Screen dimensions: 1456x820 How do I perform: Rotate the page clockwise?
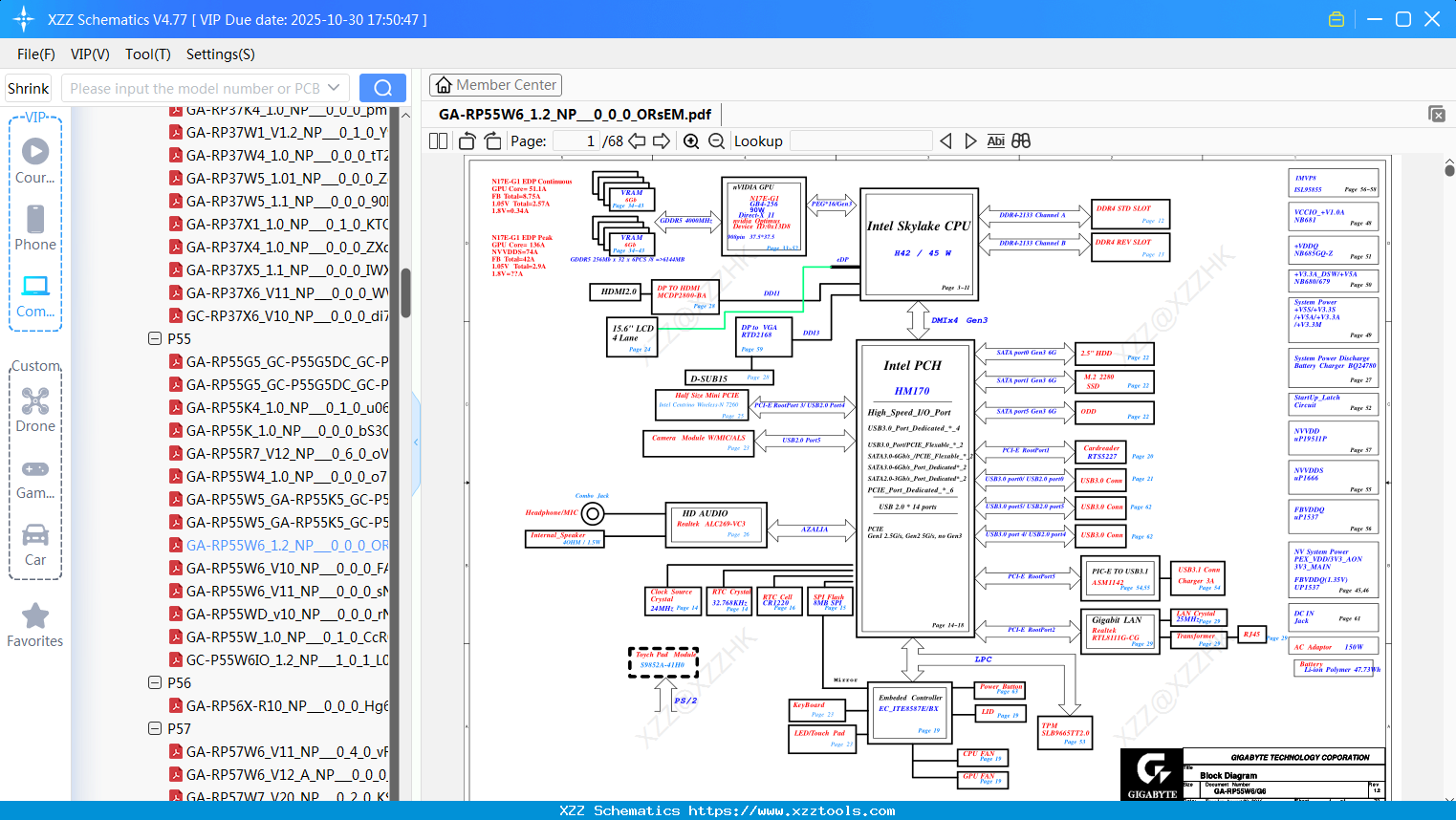click(x=492, y=140)
